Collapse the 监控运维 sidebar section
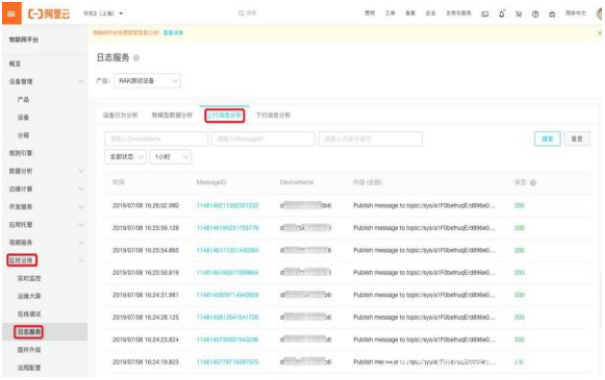The height and width of the screenshot is (380, 605). [81, 260]
